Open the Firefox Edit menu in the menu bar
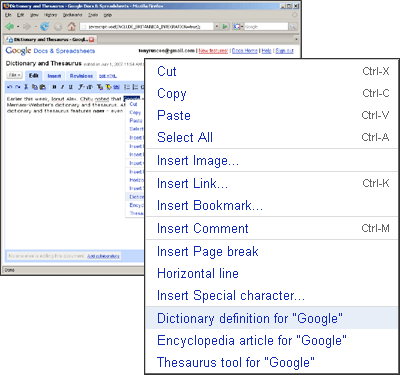 point(21,15)
